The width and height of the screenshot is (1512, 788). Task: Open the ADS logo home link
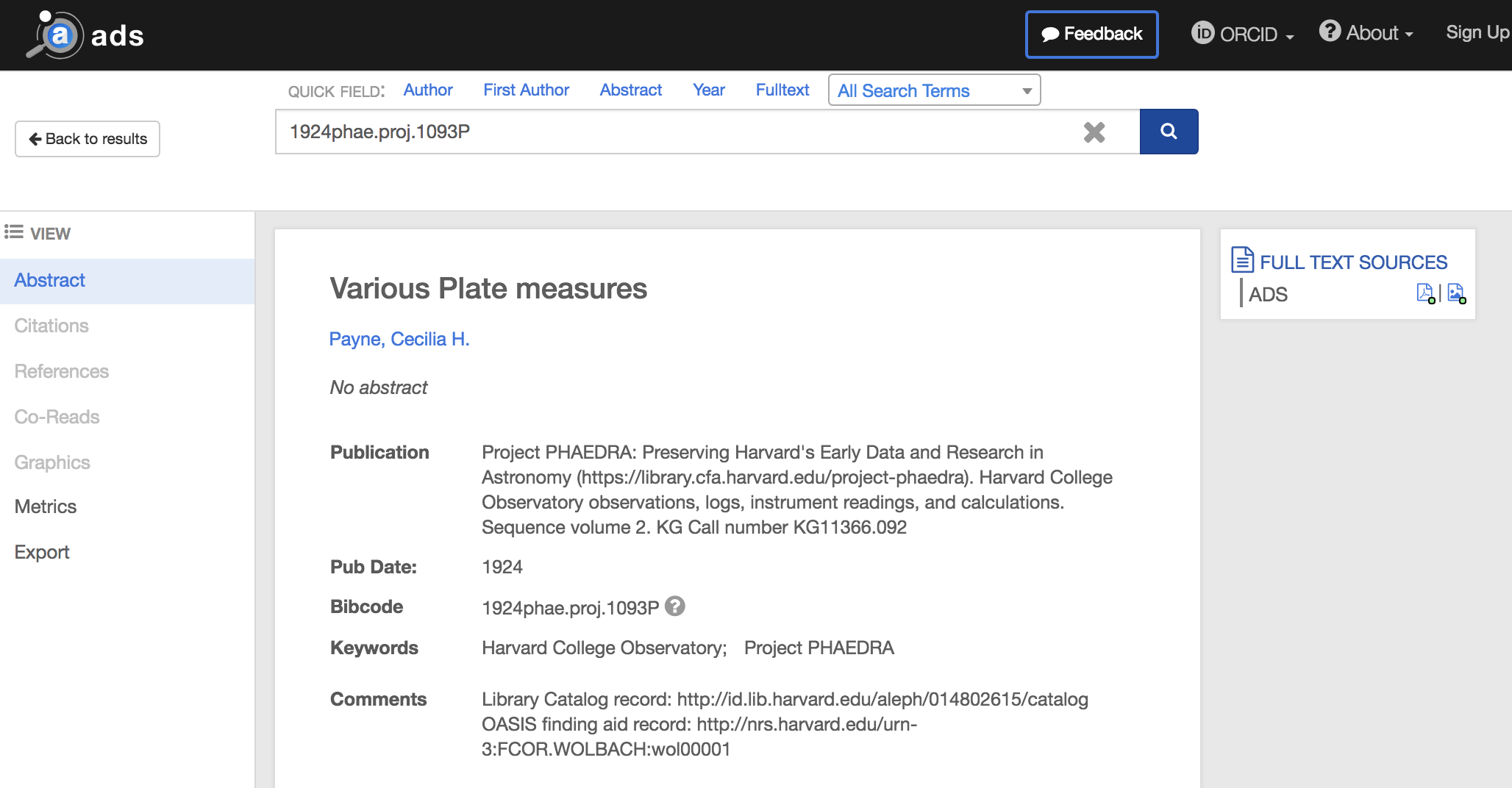click(x=85, y=35)
